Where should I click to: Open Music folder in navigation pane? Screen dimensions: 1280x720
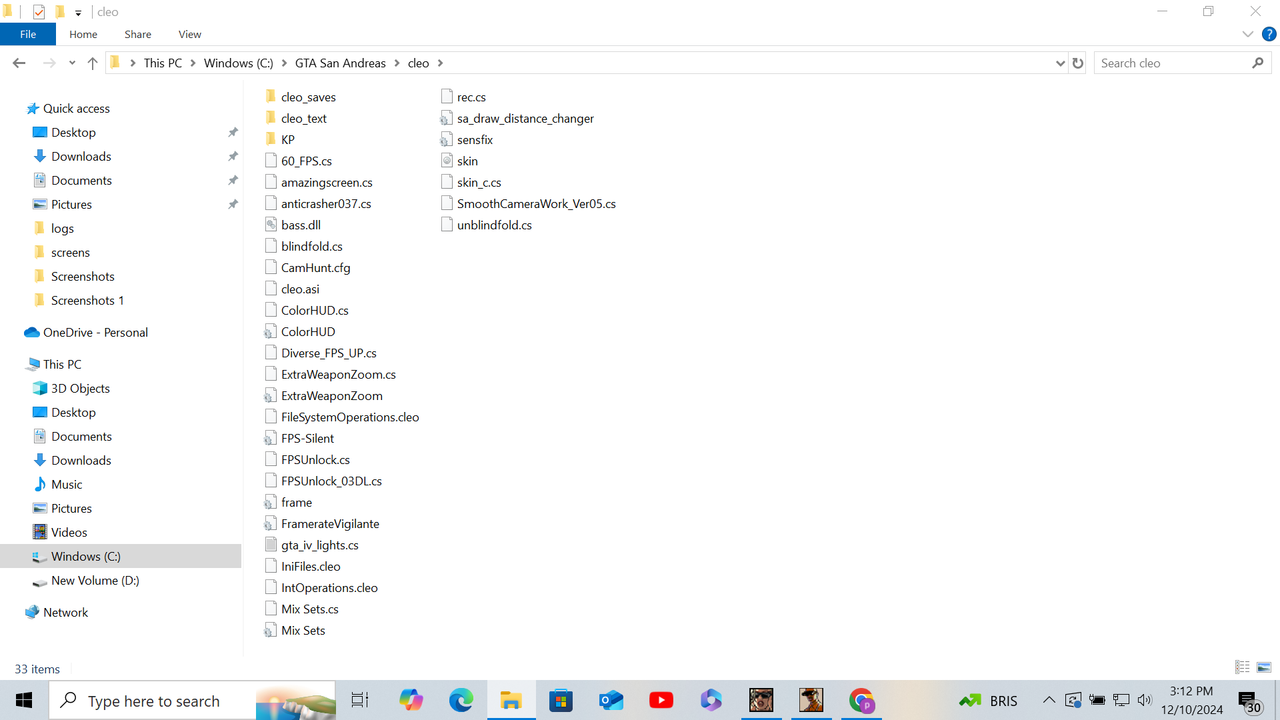(67, 484)
